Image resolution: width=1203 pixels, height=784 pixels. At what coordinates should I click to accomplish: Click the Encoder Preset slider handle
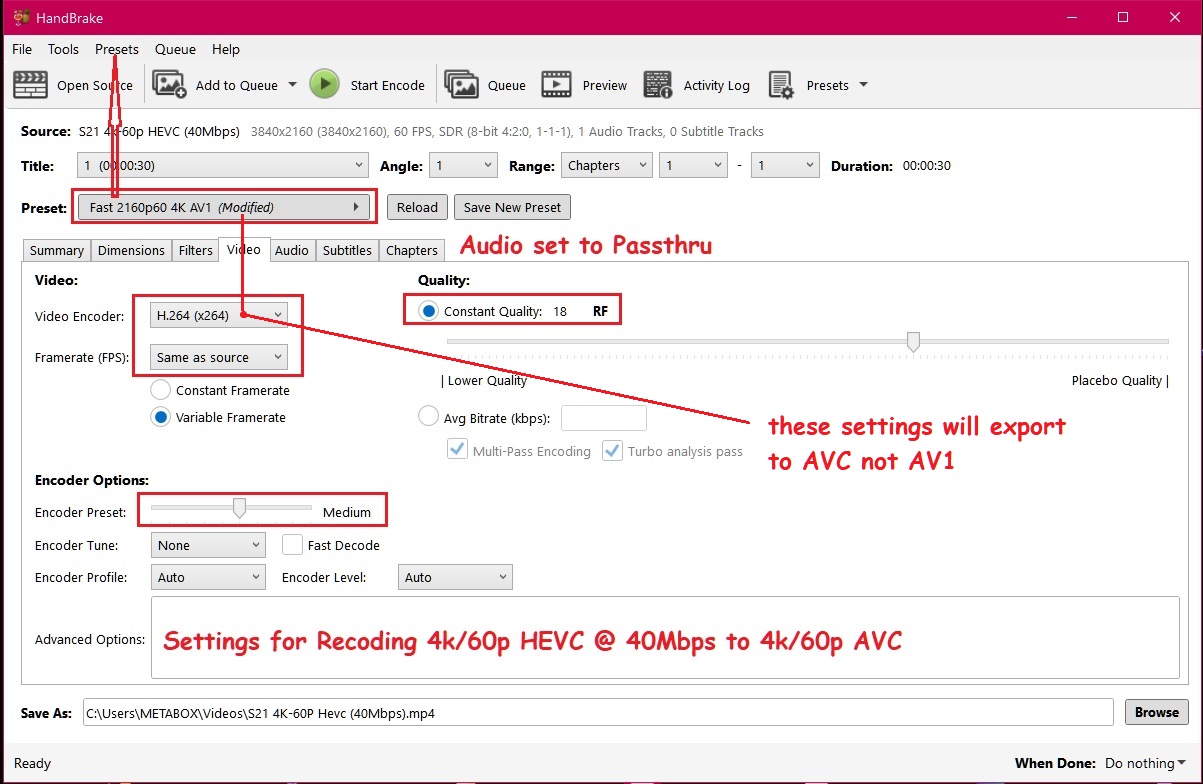tap(239, 509)
